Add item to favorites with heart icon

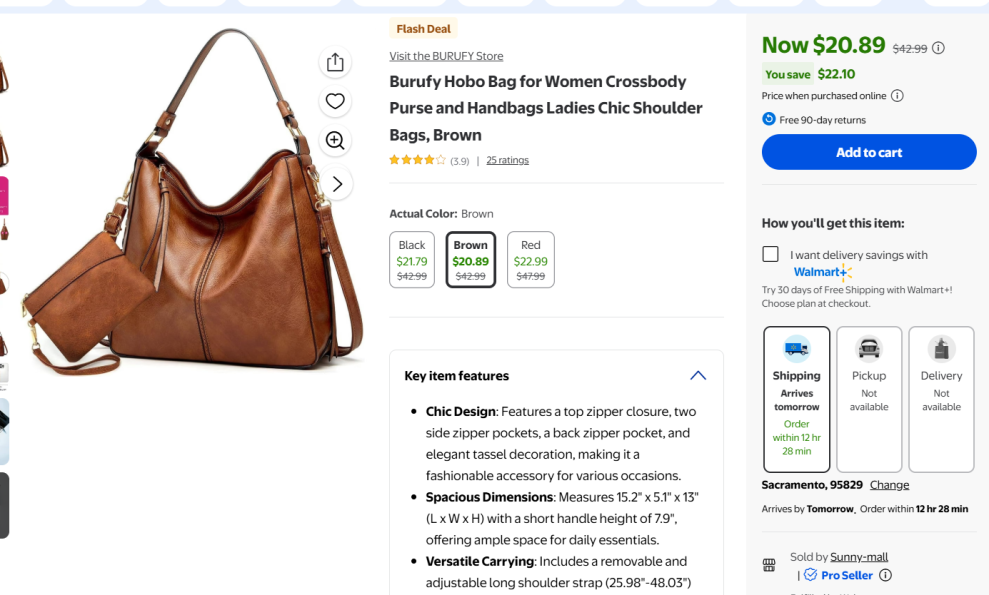[335, 101]
